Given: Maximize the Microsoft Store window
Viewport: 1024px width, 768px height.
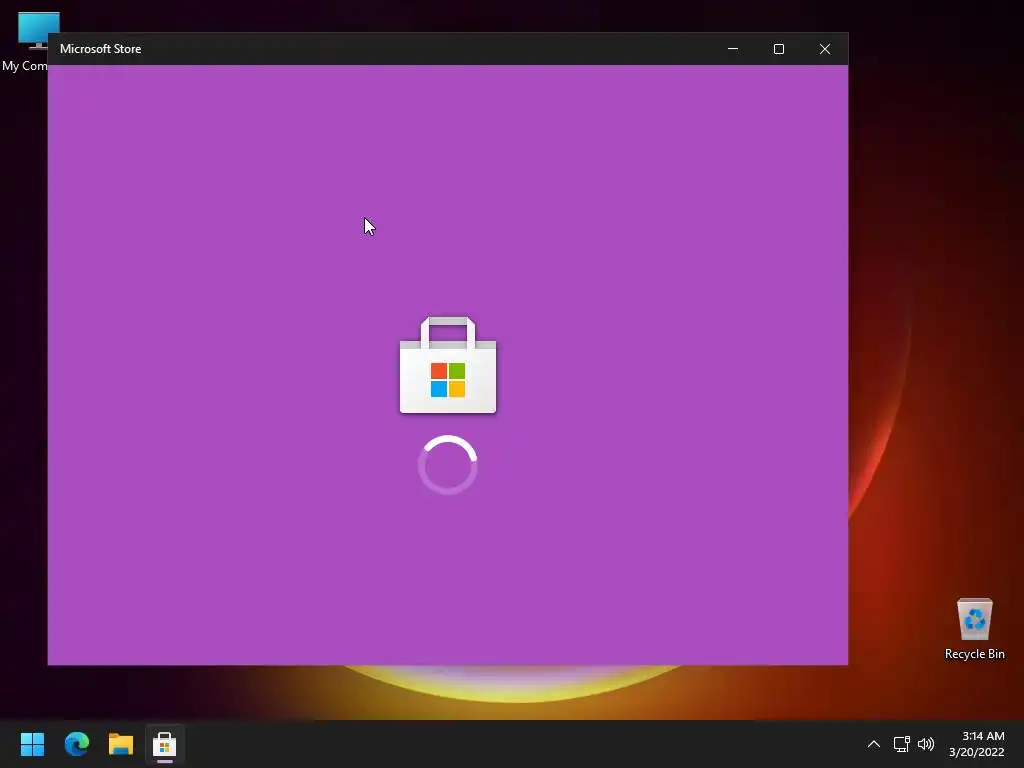Looking at the screenshot, I should pos(778,49).
